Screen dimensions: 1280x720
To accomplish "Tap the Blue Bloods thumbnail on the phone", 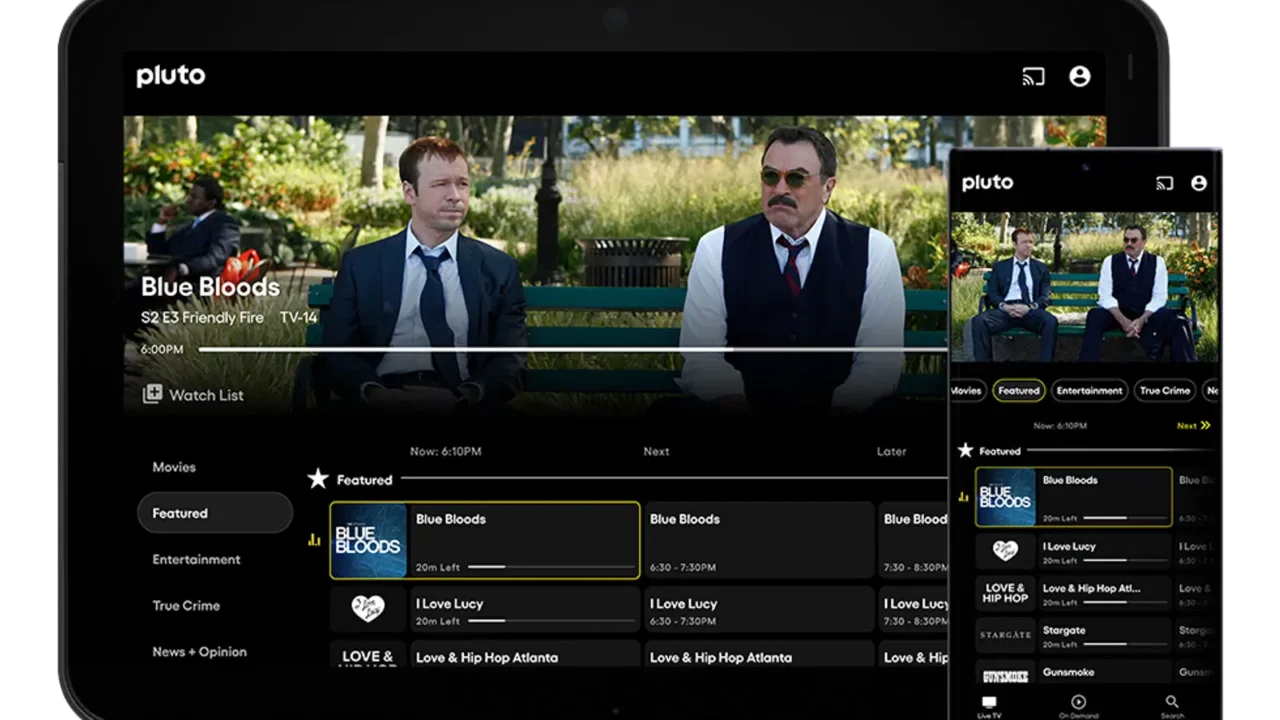I will [1005, 497].
